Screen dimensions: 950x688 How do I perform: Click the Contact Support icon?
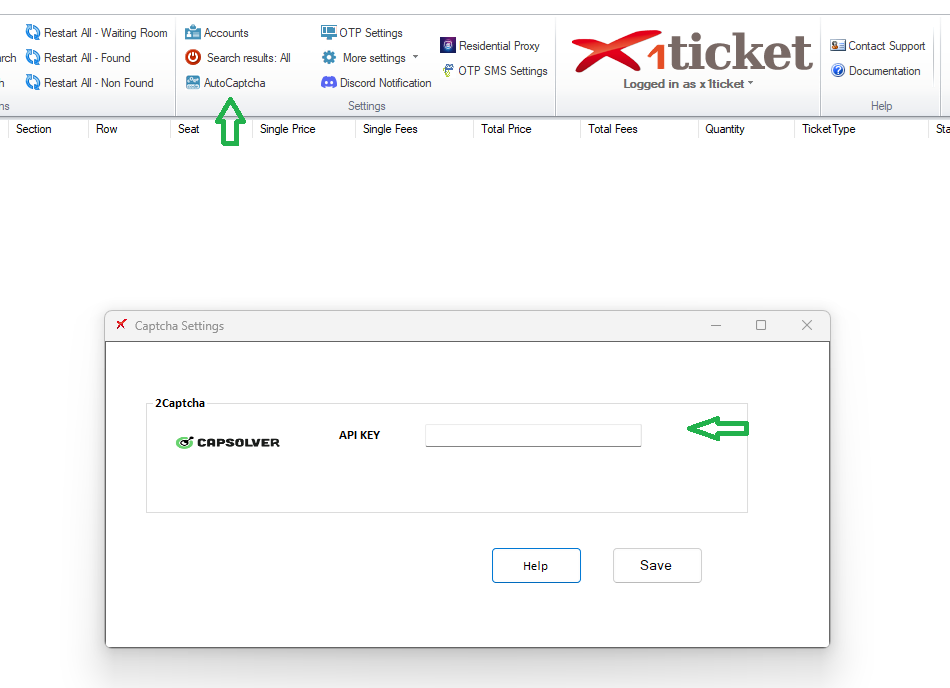tap(838, 46)
